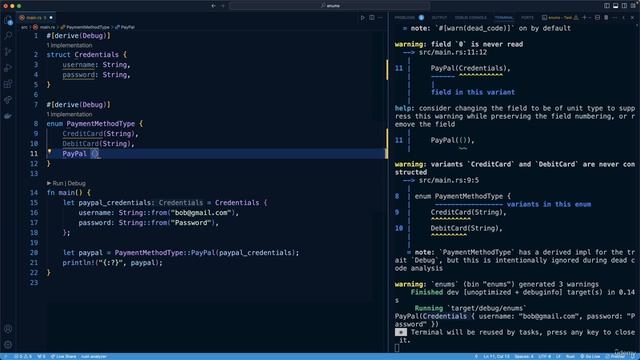Open the src/main.rs:11:12 link in the terminal
The width and height of the screenshot is (640, 360).
[x=453, y=52]
